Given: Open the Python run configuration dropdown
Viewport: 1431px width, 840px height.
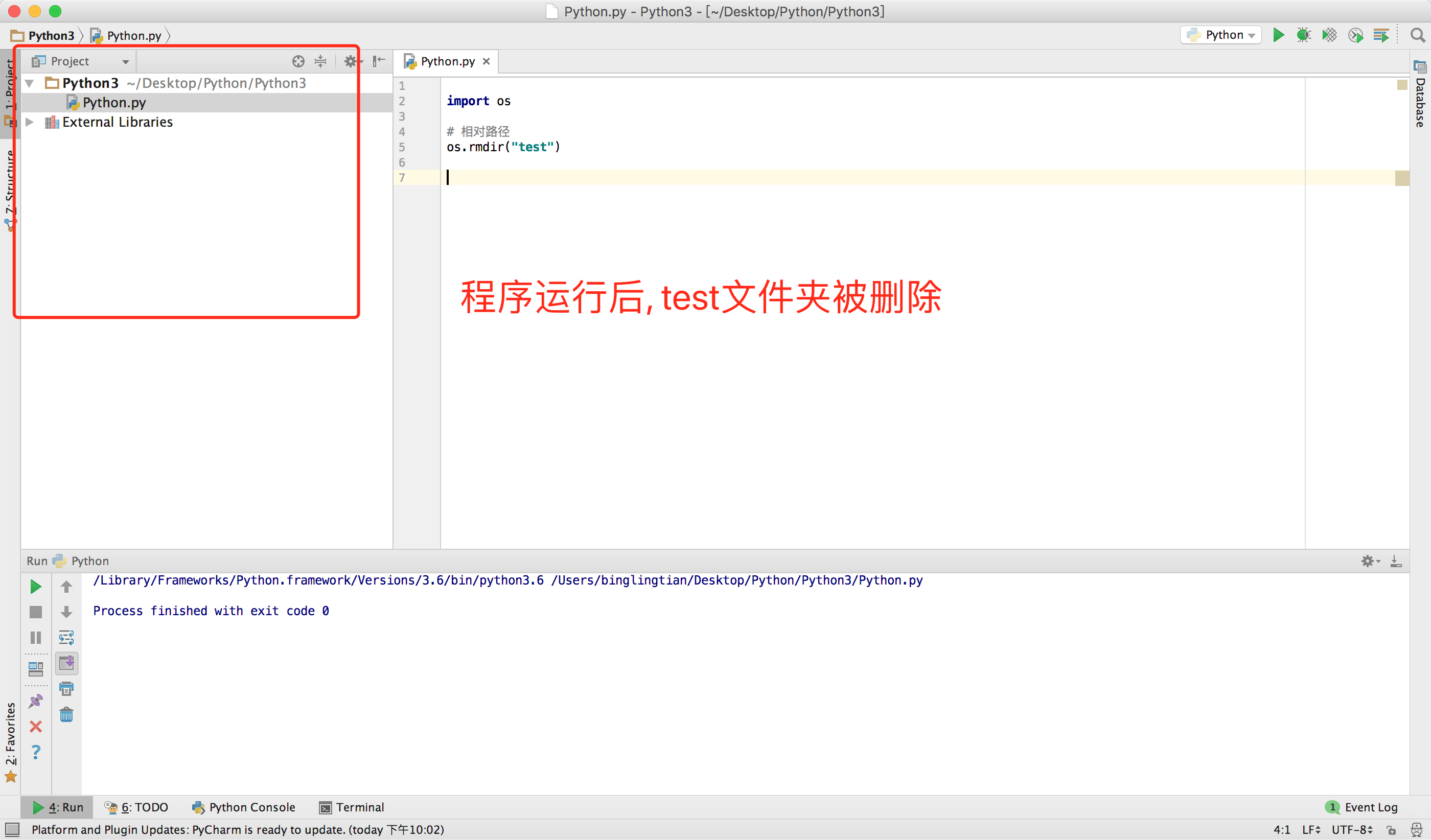Looking at the screenshot, I should pos(1221,35).
